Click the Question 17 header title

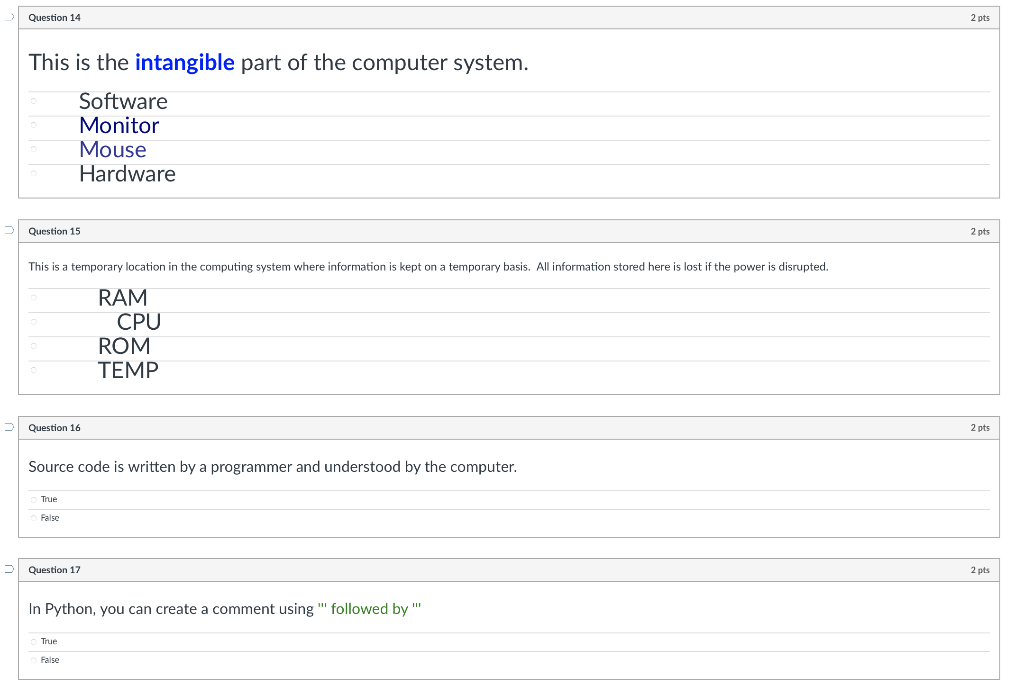[x=55, y=570]
